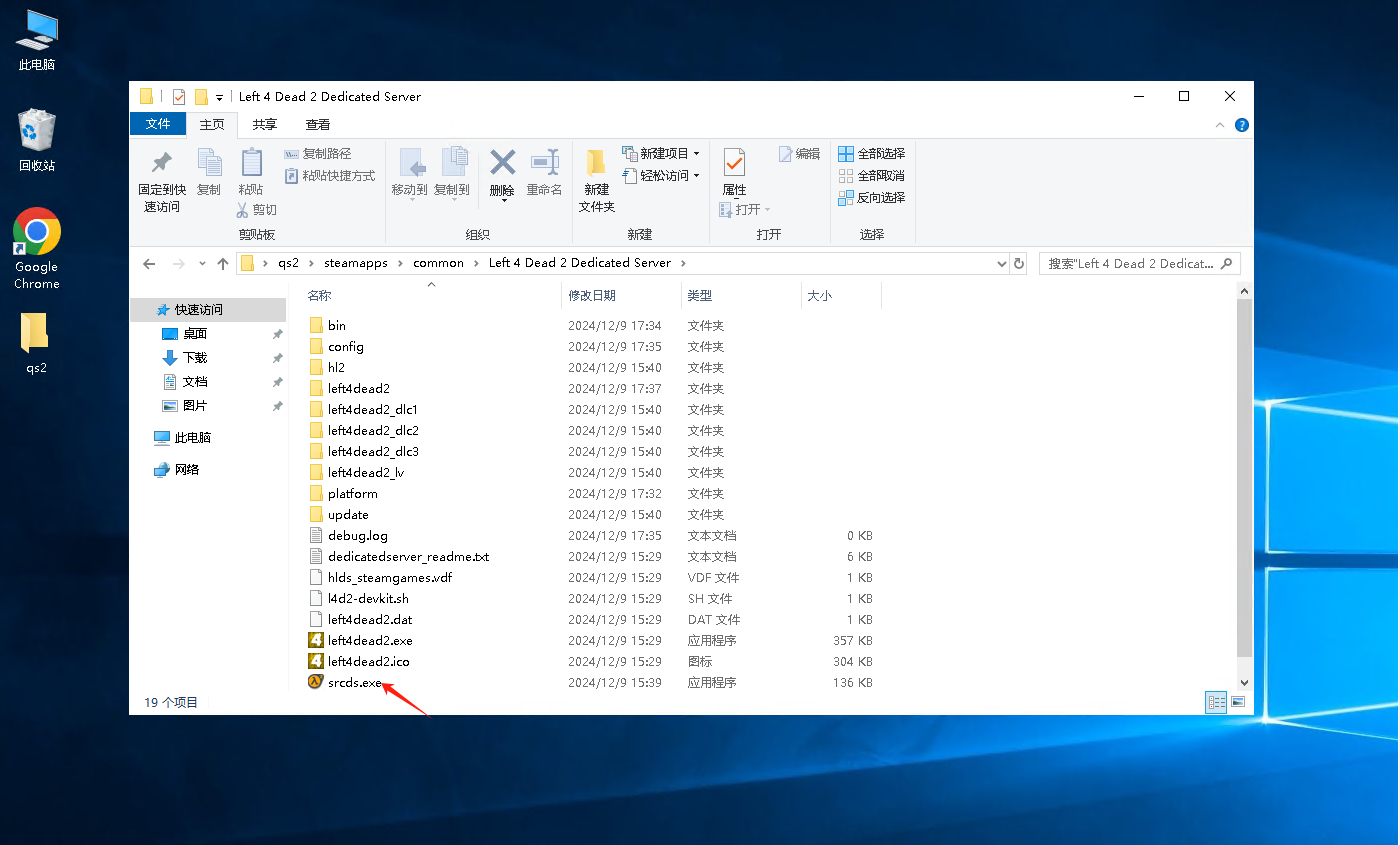The image size is (1400, 845).
Task: Click steamapps in the address breadcrumb
Action: point(354,263)
